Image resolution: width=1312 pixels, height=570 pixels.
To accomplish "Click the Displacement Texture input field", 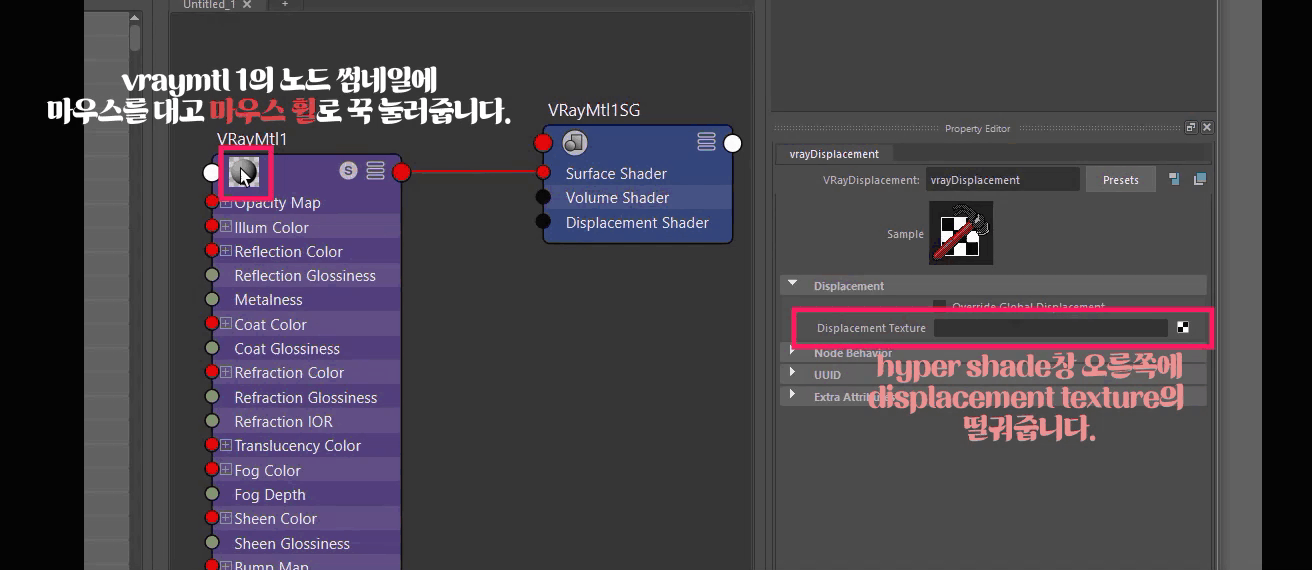I will click(x=1050, y=327).
